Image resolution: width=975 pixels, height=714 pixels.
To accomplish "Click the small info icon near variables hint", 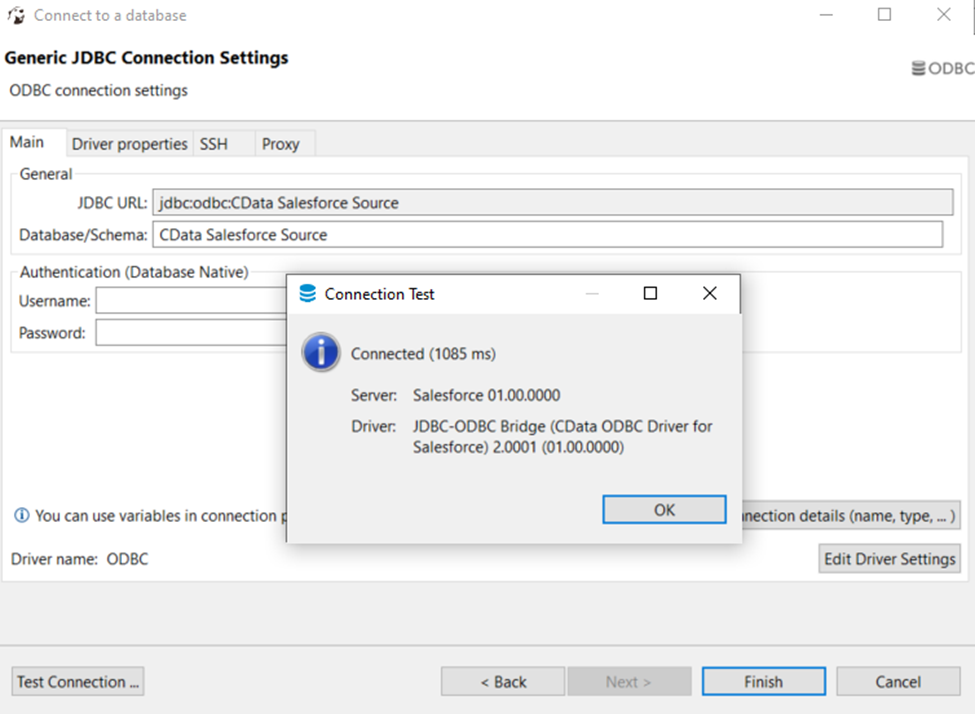I will (x=21, y=516).
